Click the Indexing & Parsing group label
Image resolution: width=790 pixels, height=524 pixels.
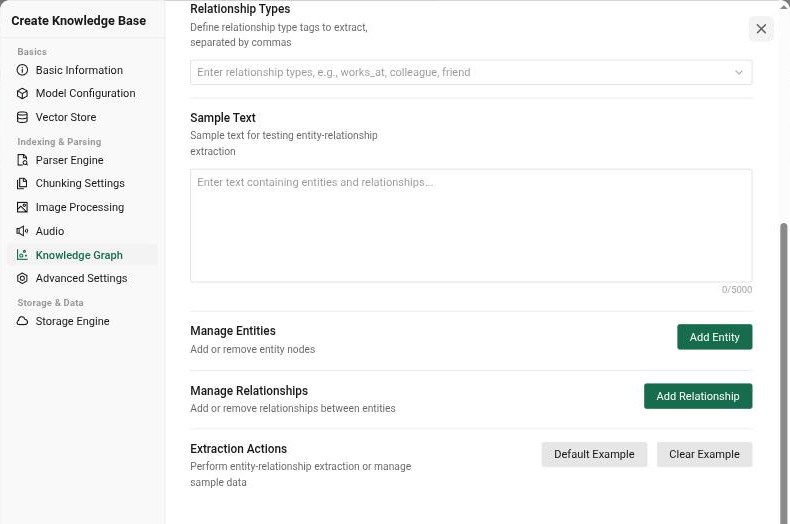tap(59, 142)
